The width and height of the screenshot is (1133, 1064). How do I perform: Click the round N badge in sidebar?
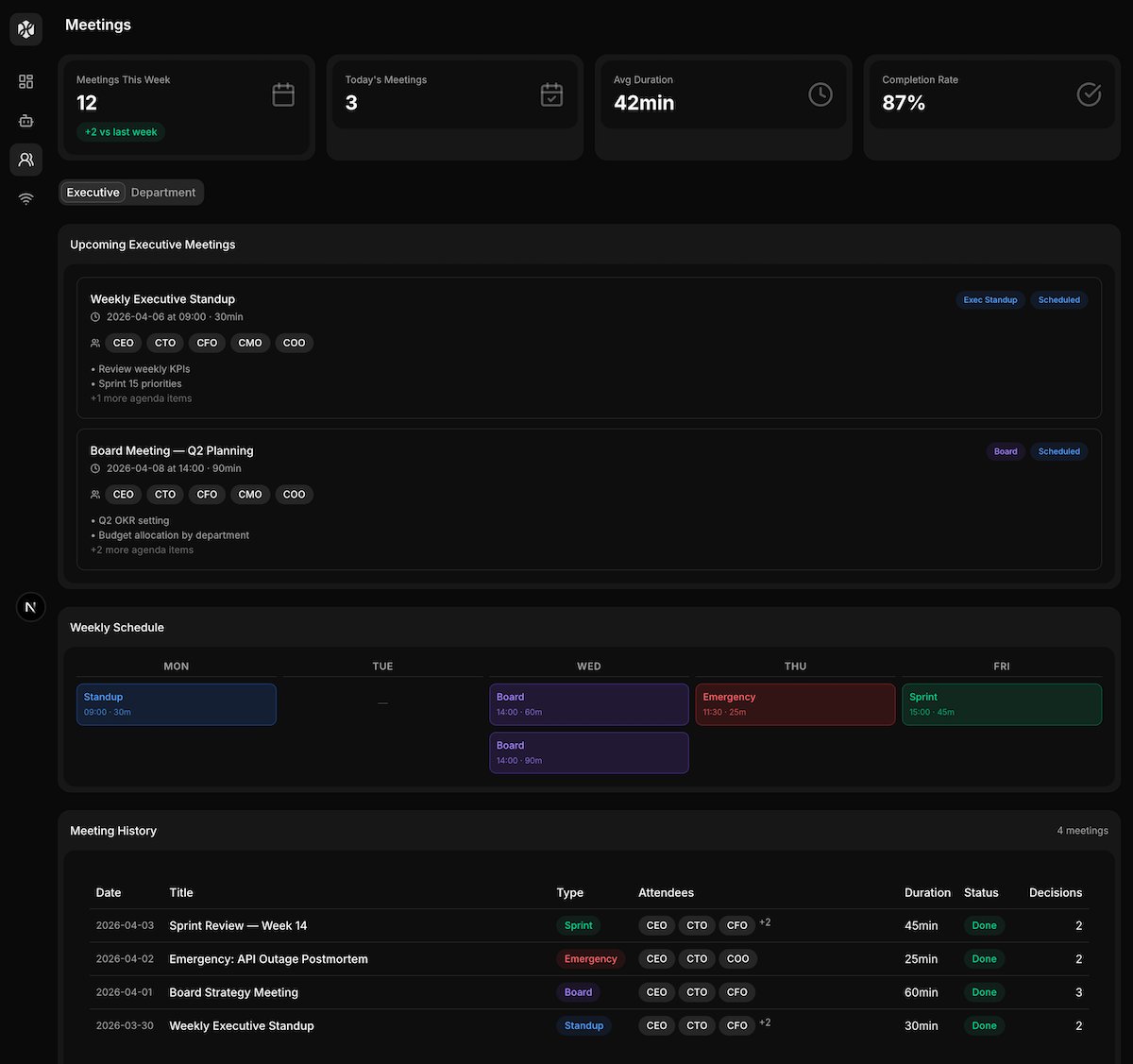[x=31, y=607]
